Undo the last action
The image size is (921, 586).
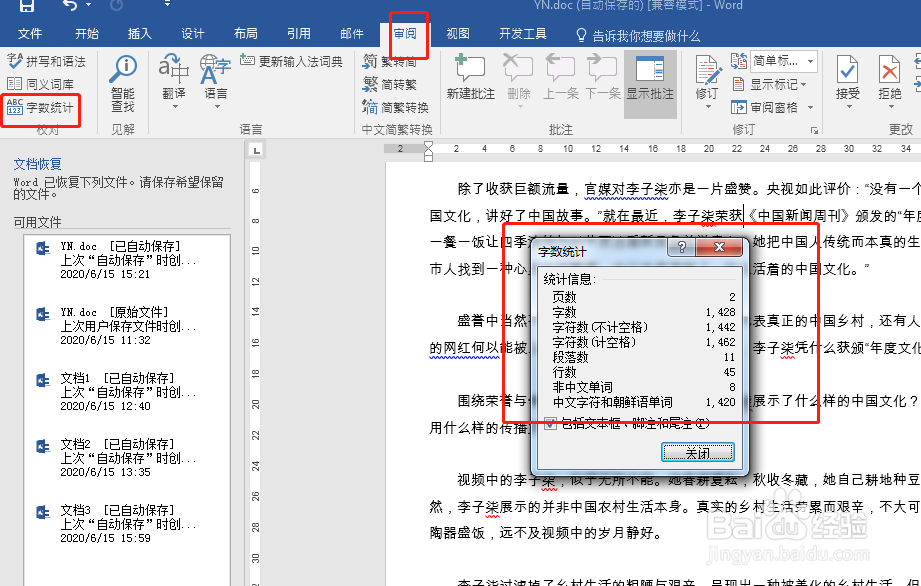point(70,6)
